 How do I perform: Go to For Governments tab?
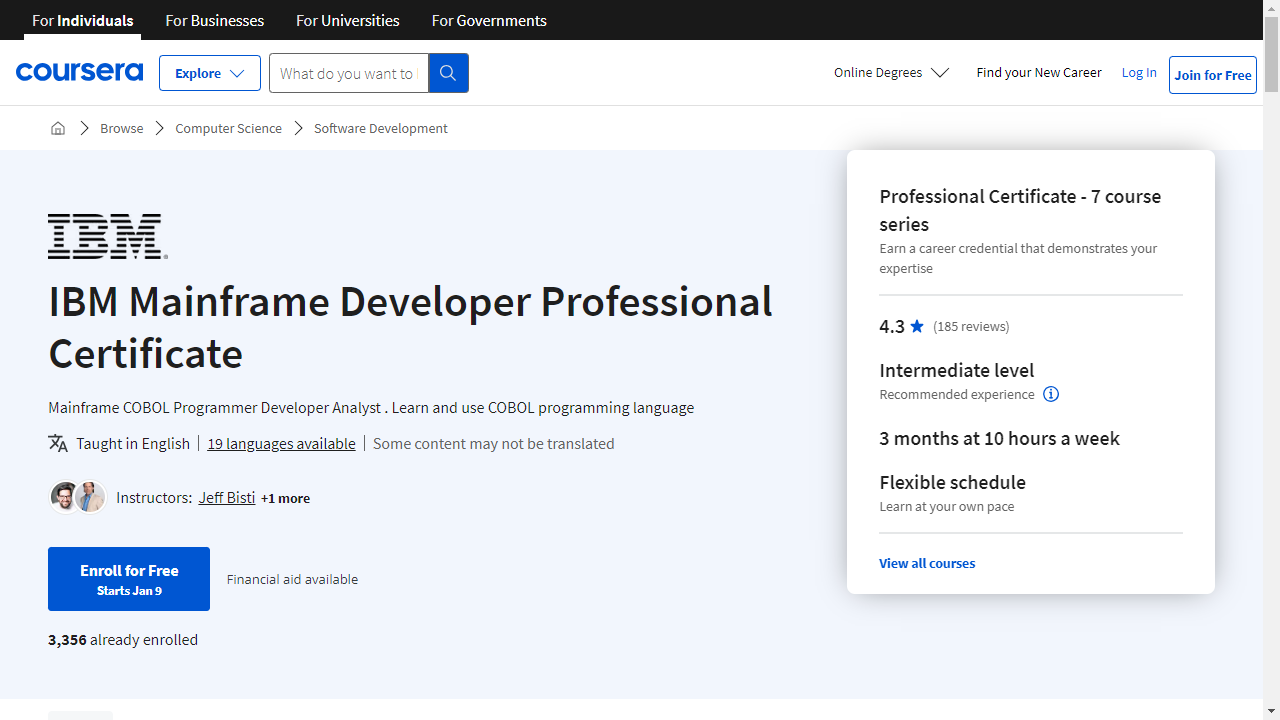tap(489, 20)
